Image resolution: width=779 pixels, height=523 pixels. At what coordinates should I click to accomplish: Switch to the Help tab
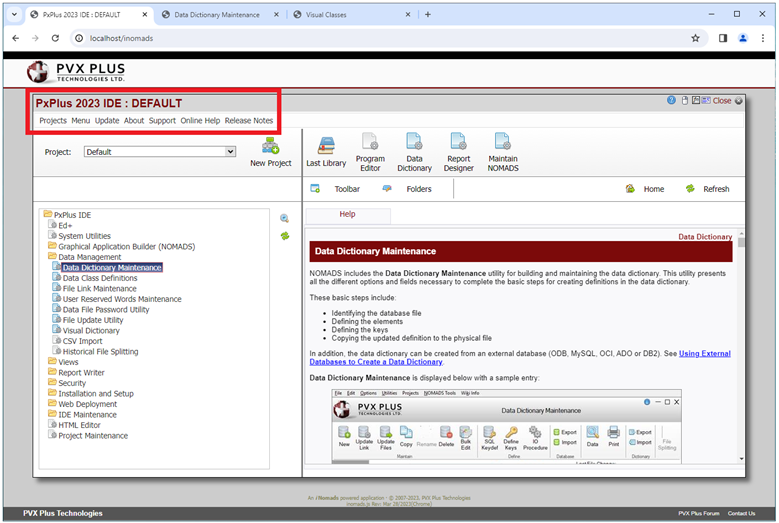coord(347,215)
